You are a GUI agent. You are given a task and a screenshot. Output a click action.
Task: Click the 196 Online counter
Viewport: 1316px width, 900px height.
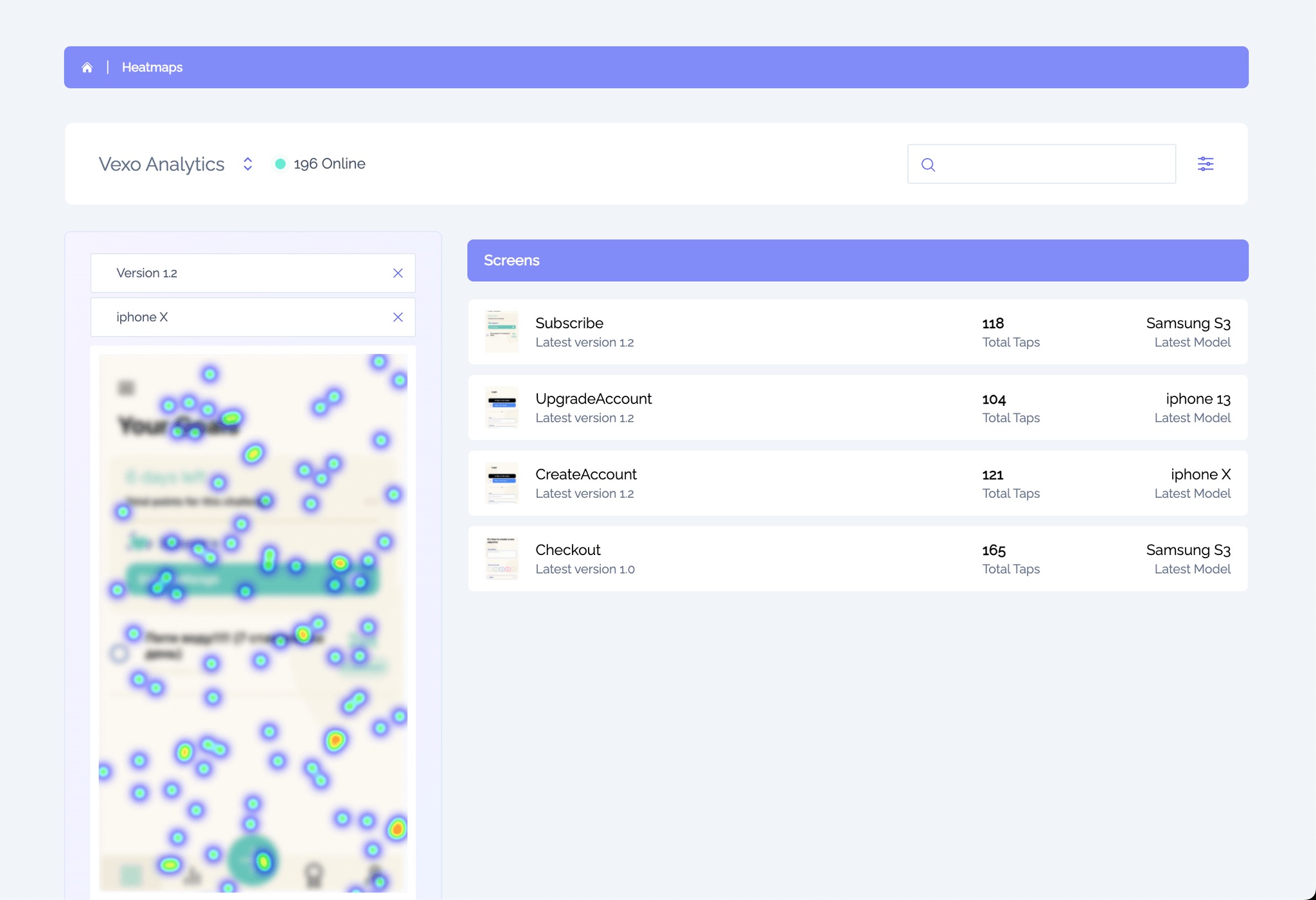coord(328,164)
